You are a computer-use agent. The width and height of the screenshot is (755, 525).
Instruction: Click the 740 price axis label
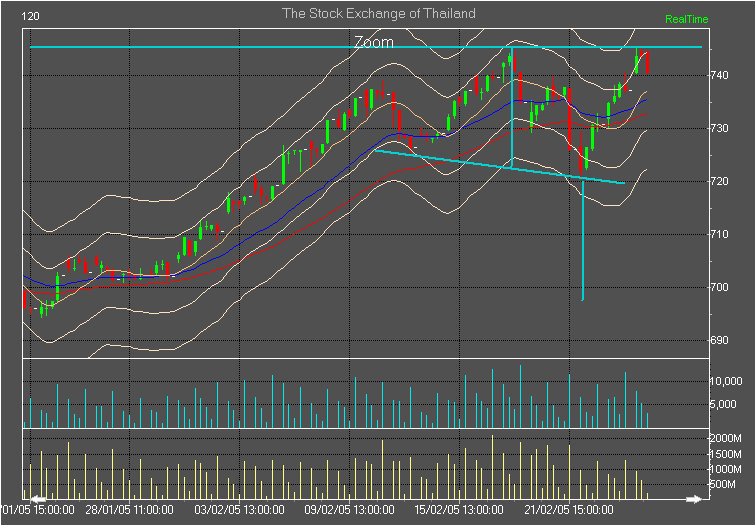[719, 75]
